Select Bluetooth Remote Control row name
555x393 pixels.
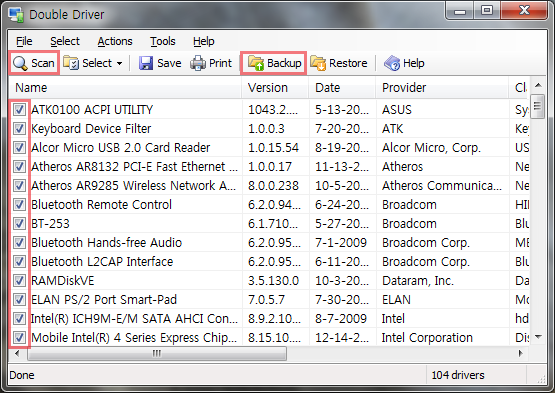101,205
